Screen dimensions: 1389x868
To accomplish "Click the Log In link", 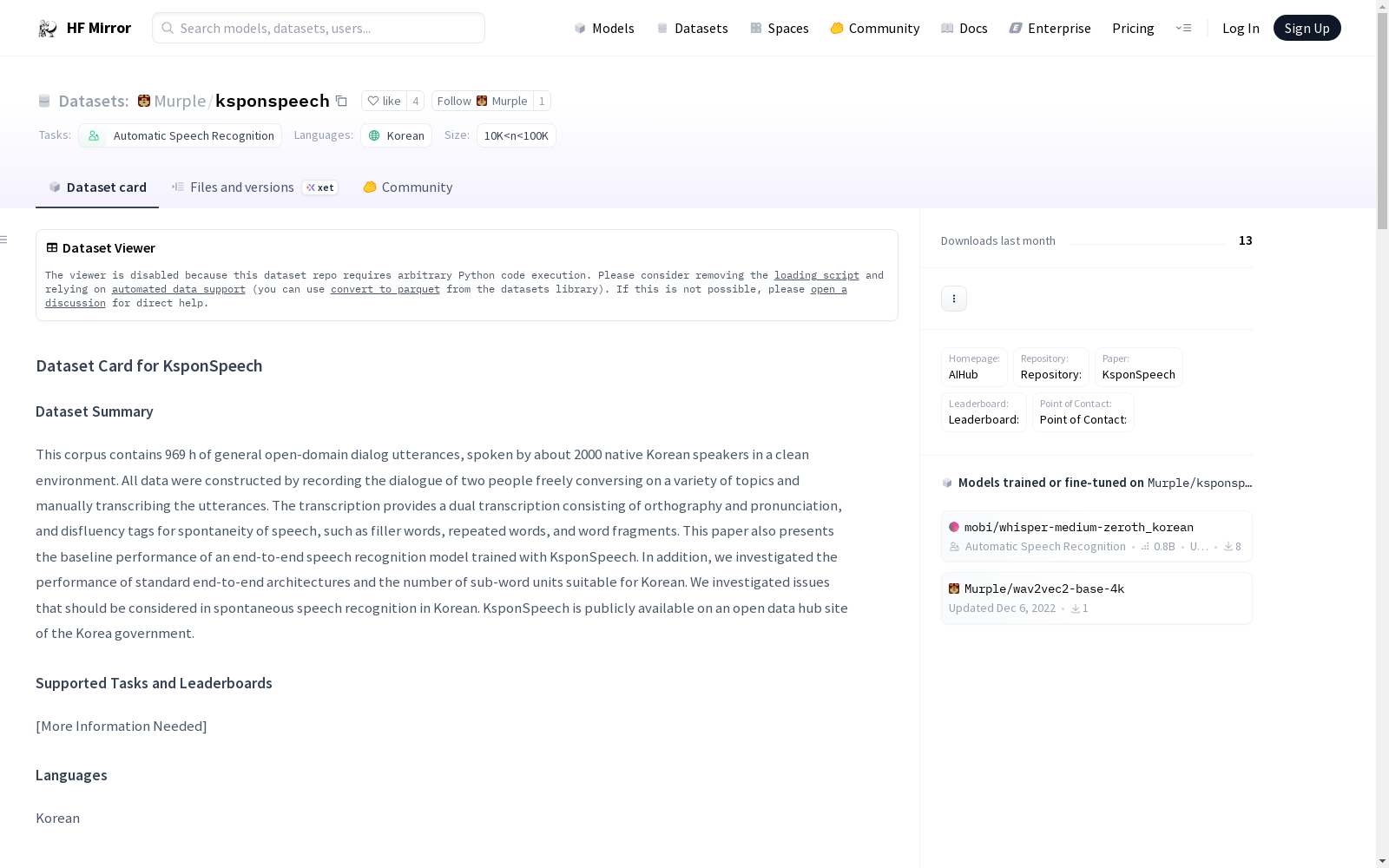I will (x=1241, y=29).
